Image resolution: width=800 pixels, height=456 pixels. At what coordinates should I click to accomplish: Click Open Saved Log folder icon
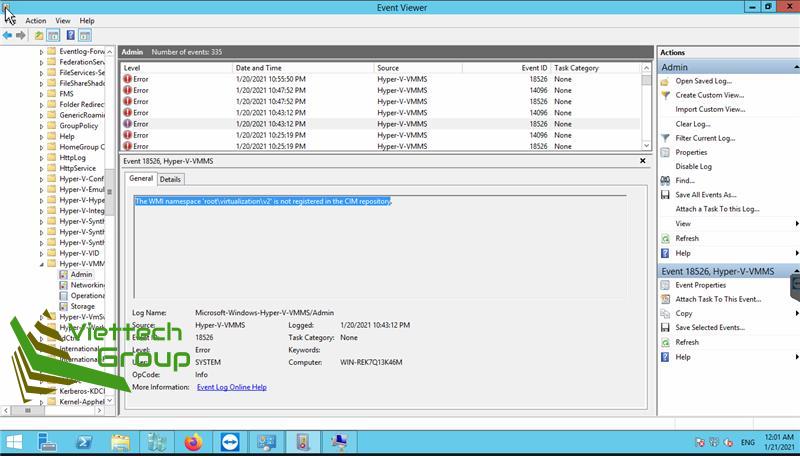point(665,81)
